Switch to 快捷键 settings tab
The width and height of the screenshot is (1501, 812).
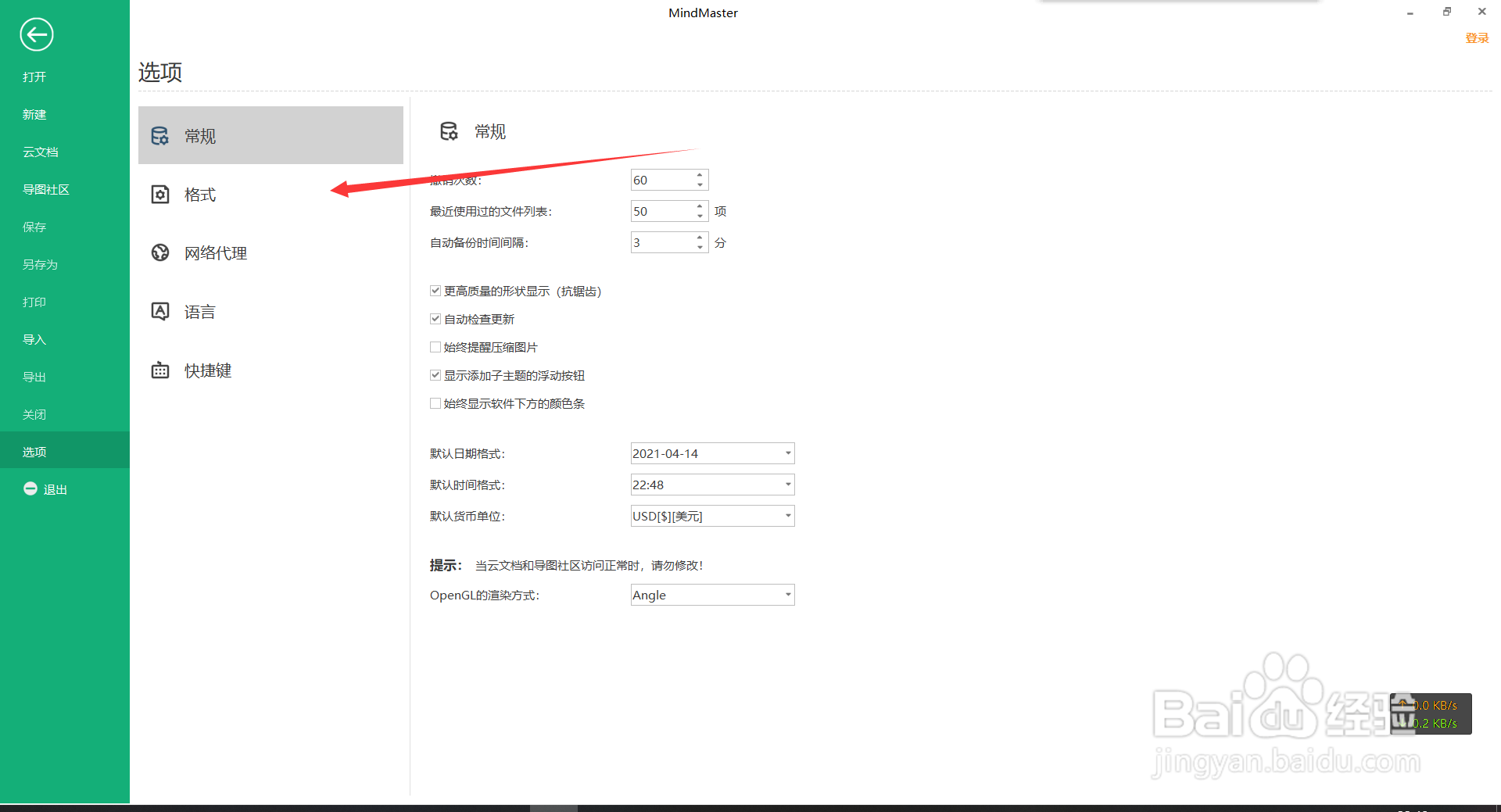tap(270, 370)
